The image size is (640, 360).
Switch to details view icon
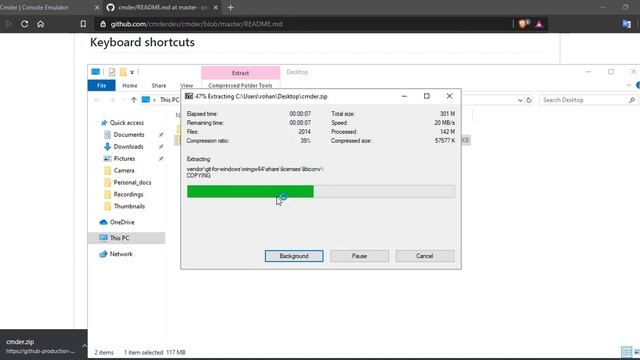point(626,352)
